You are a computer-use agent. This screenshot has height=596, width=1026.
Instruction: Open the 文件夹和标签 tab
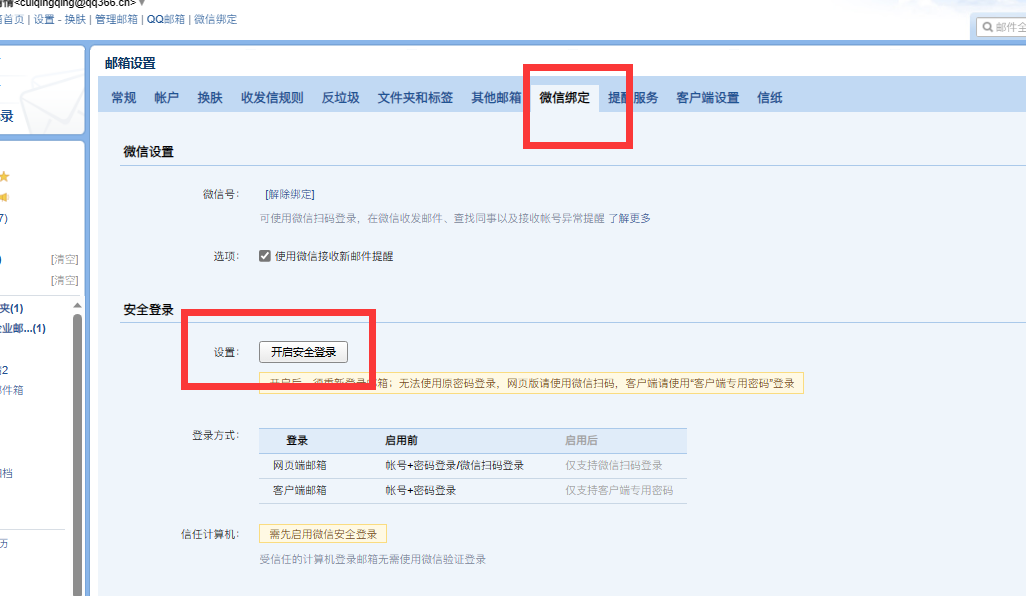[x=414, y=97]
